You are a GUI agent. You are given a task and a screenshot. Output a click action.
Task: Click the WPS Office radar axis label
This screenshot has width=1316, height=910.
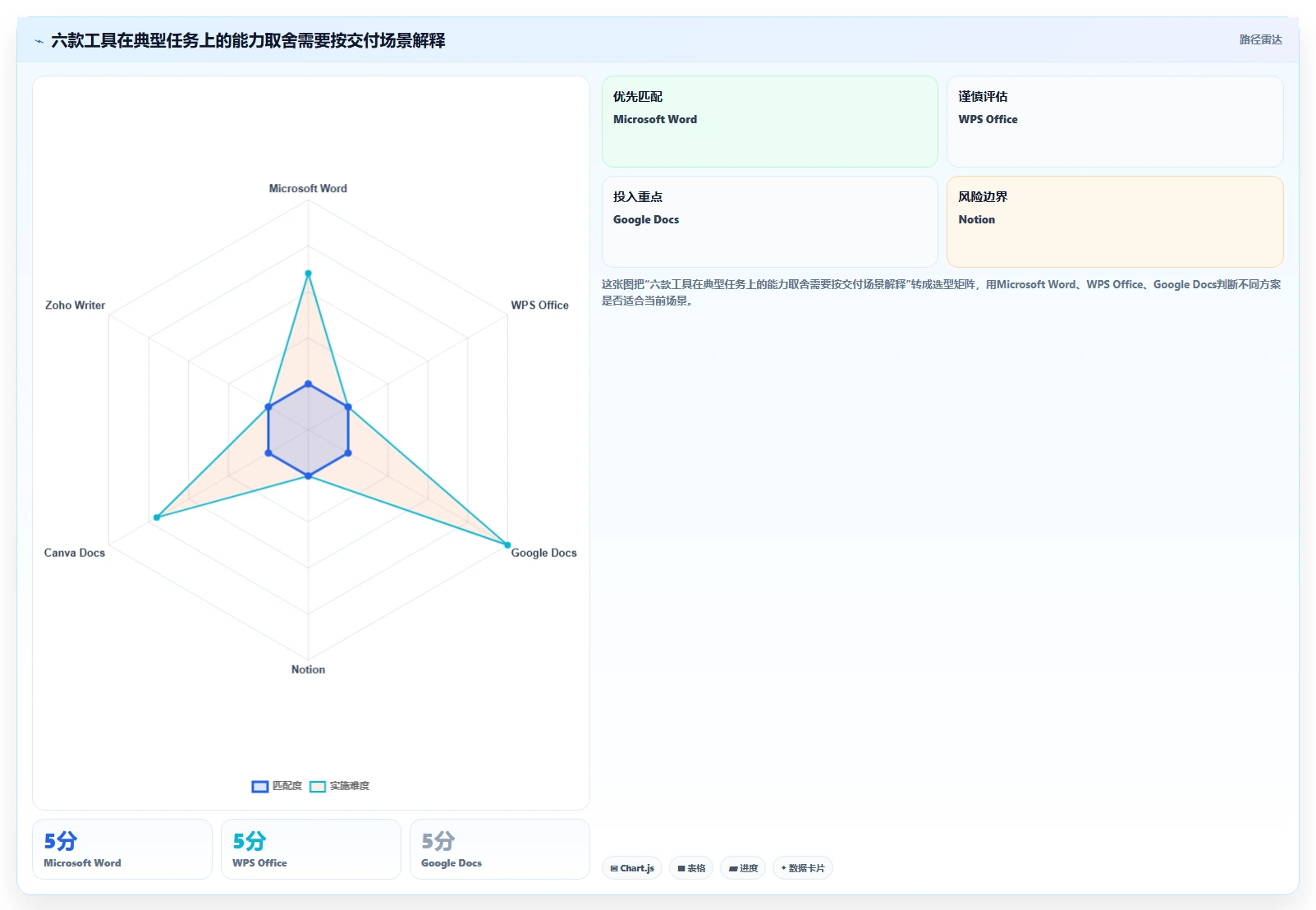point(539,305)
